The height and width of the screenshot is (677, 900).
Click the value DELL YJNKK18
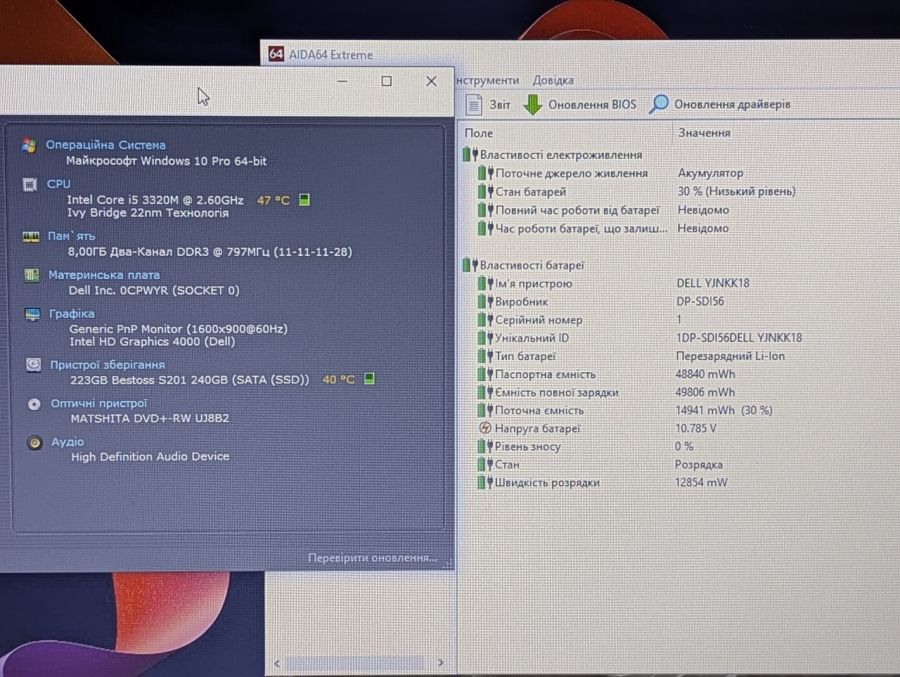[713, 283]
